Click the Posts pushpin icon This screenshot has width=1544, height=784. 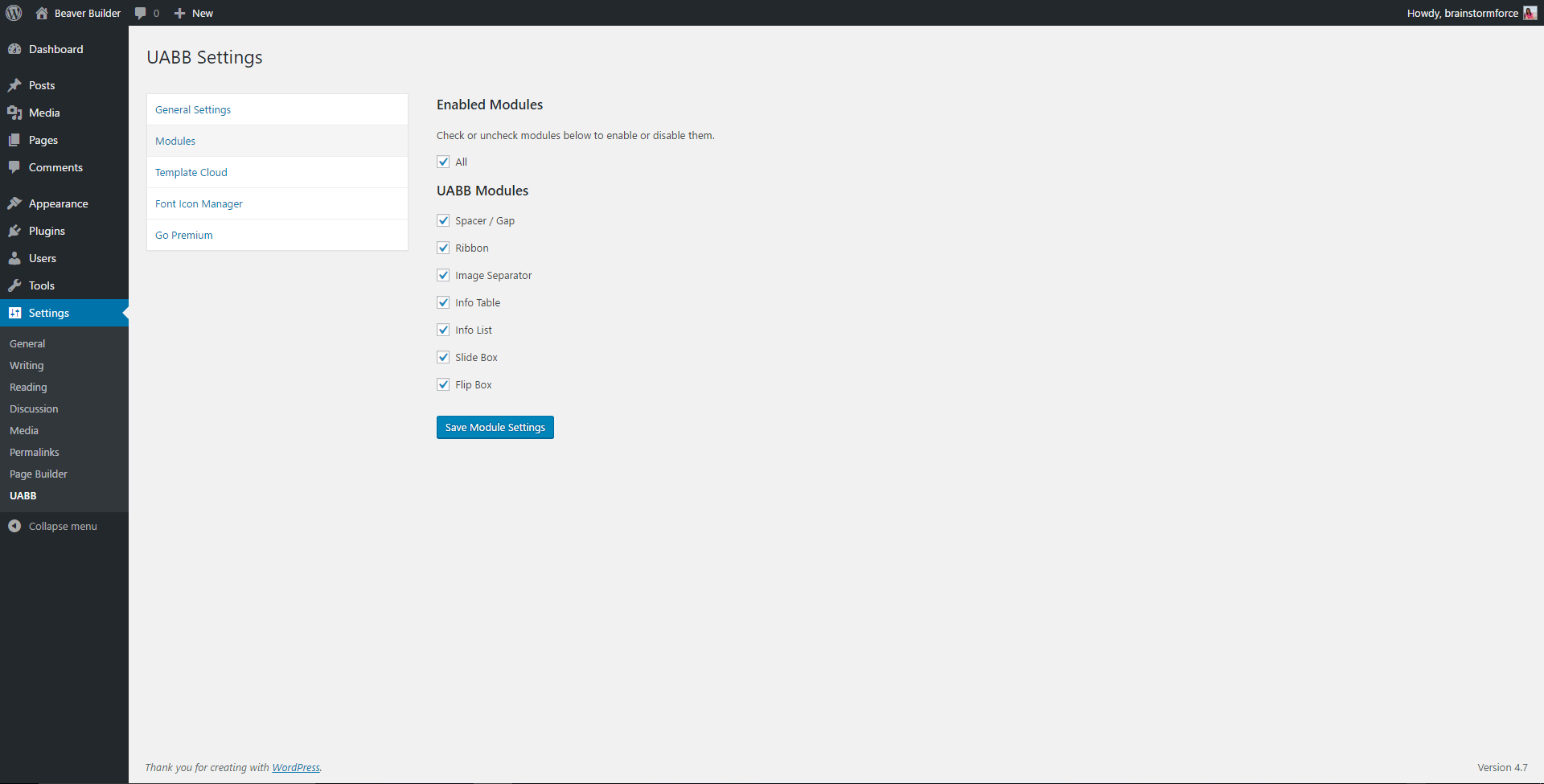(14, 85)
